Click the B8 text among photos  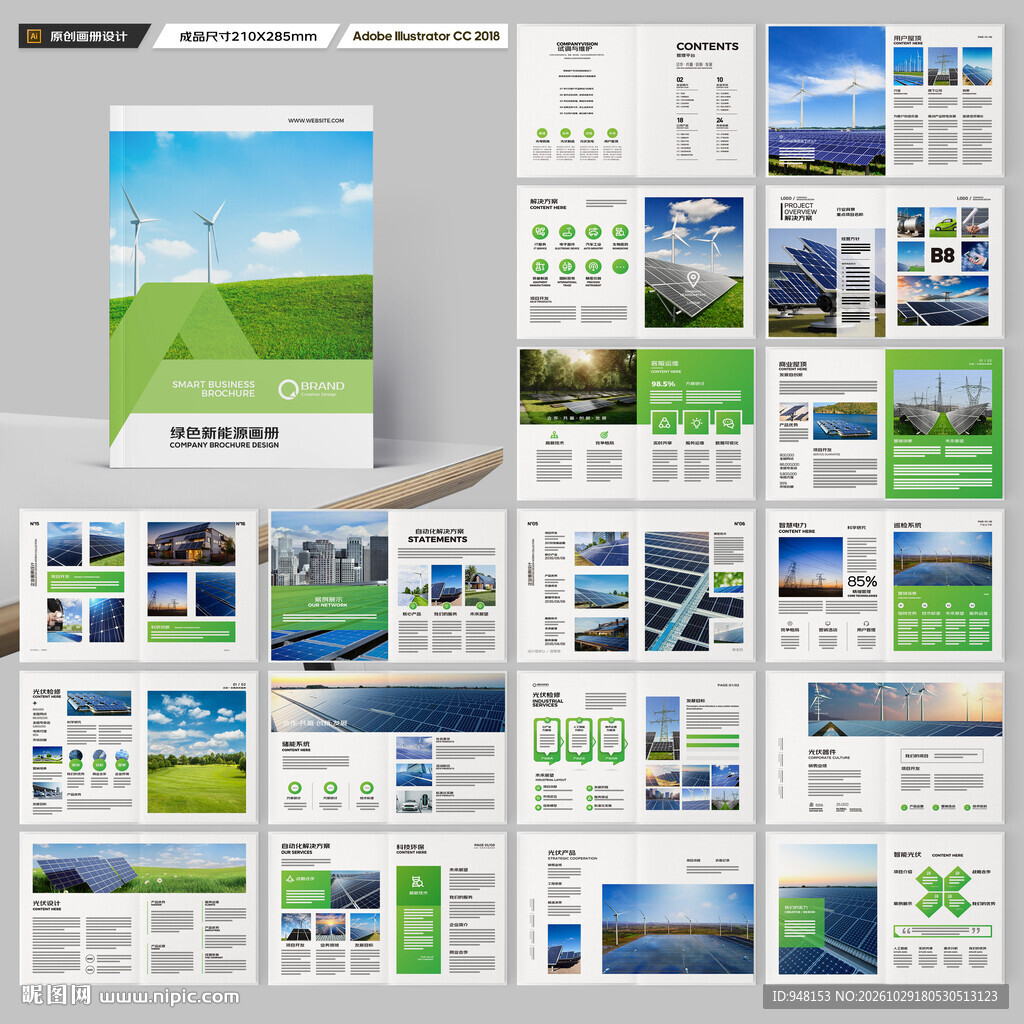click(942, 255)
